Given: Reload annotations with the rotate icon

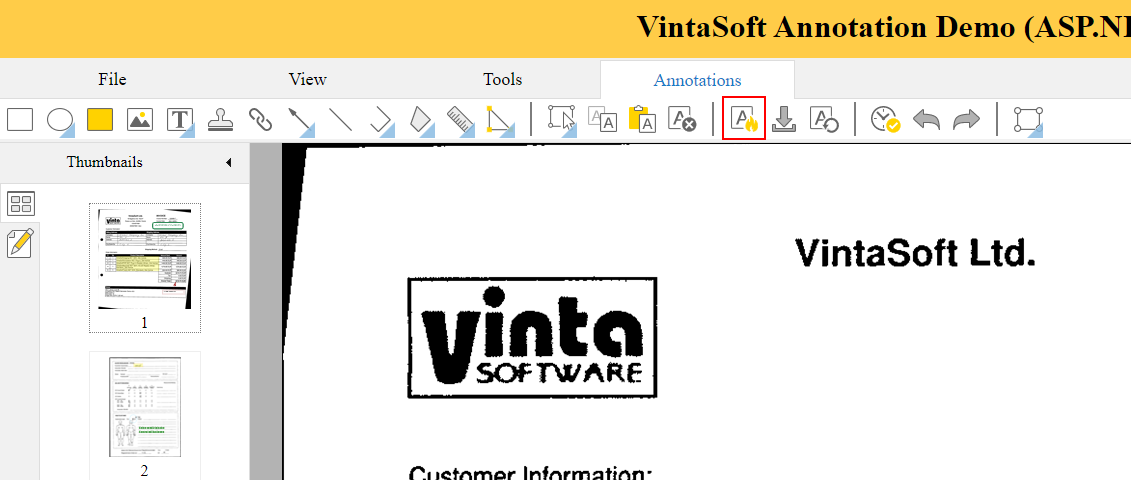Looking at the screenshot, I should [x=824, y=119].
